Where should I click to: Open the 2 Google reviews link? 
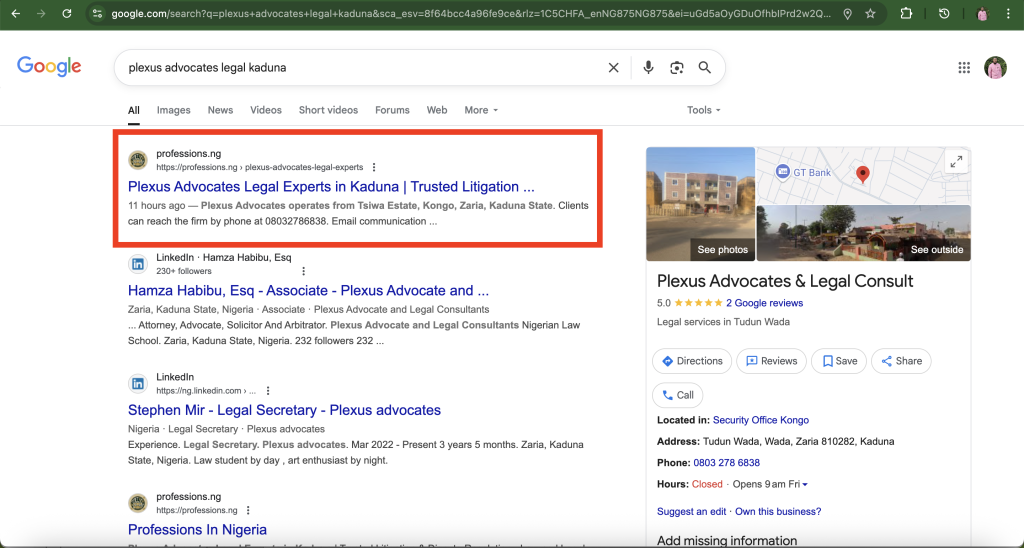click(765, 303)
